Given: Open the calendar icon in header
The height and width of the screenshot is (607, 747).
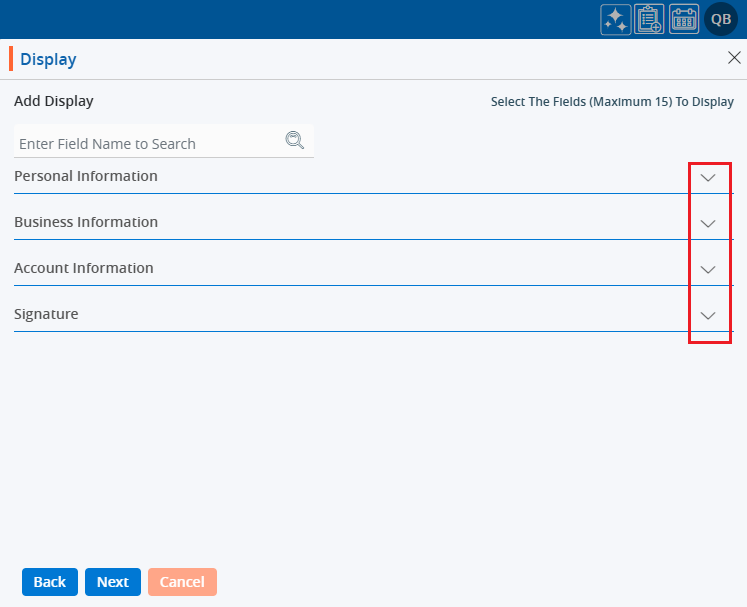Looking at the screenshot, I should click(x=684, y=19).
